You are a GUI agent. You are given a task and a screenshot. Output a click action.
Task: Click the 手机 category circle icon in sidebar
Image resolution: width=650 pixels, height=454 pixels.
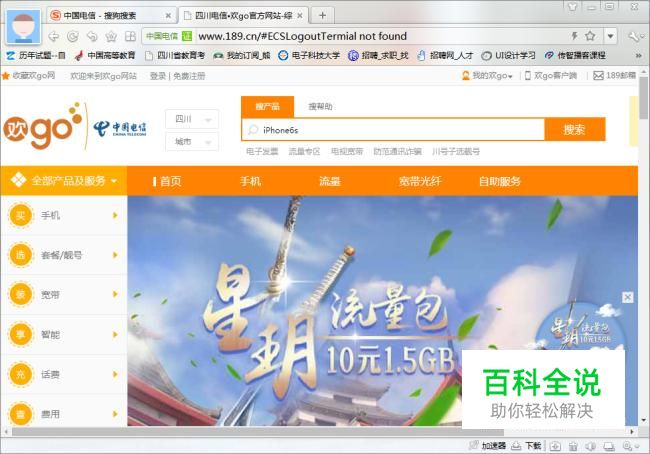click(x=20, y=215)
